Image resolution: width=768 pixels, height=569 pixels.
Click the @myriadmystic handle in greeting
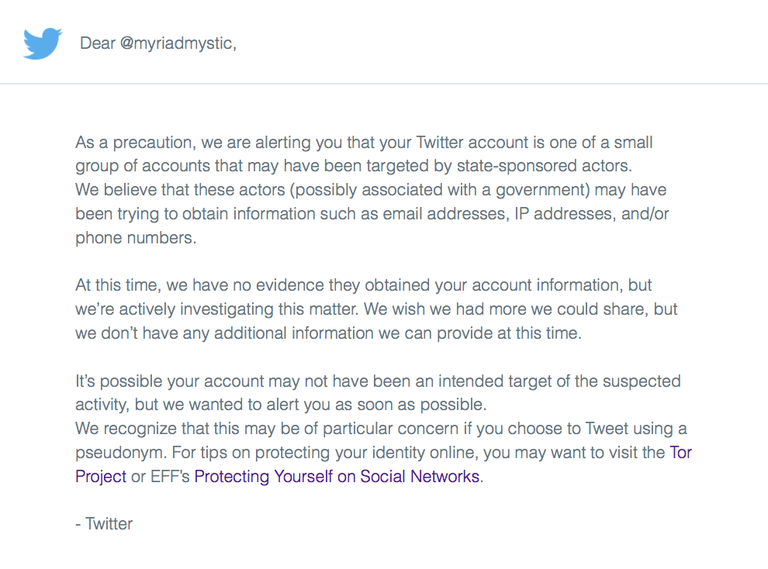177,43
